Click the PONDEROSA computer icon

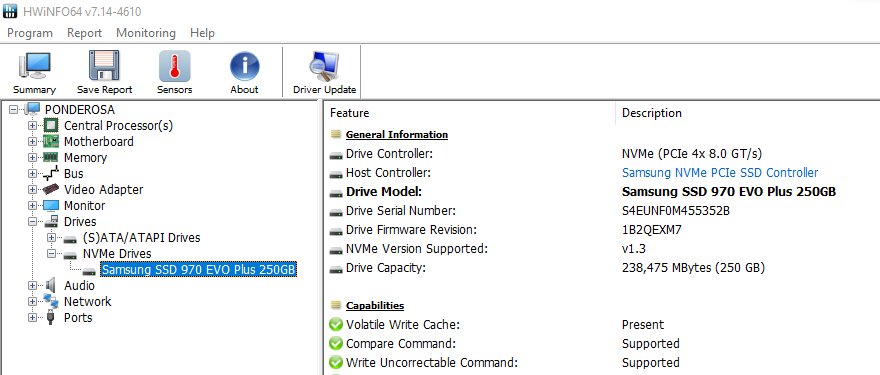[x=32, y=109]
